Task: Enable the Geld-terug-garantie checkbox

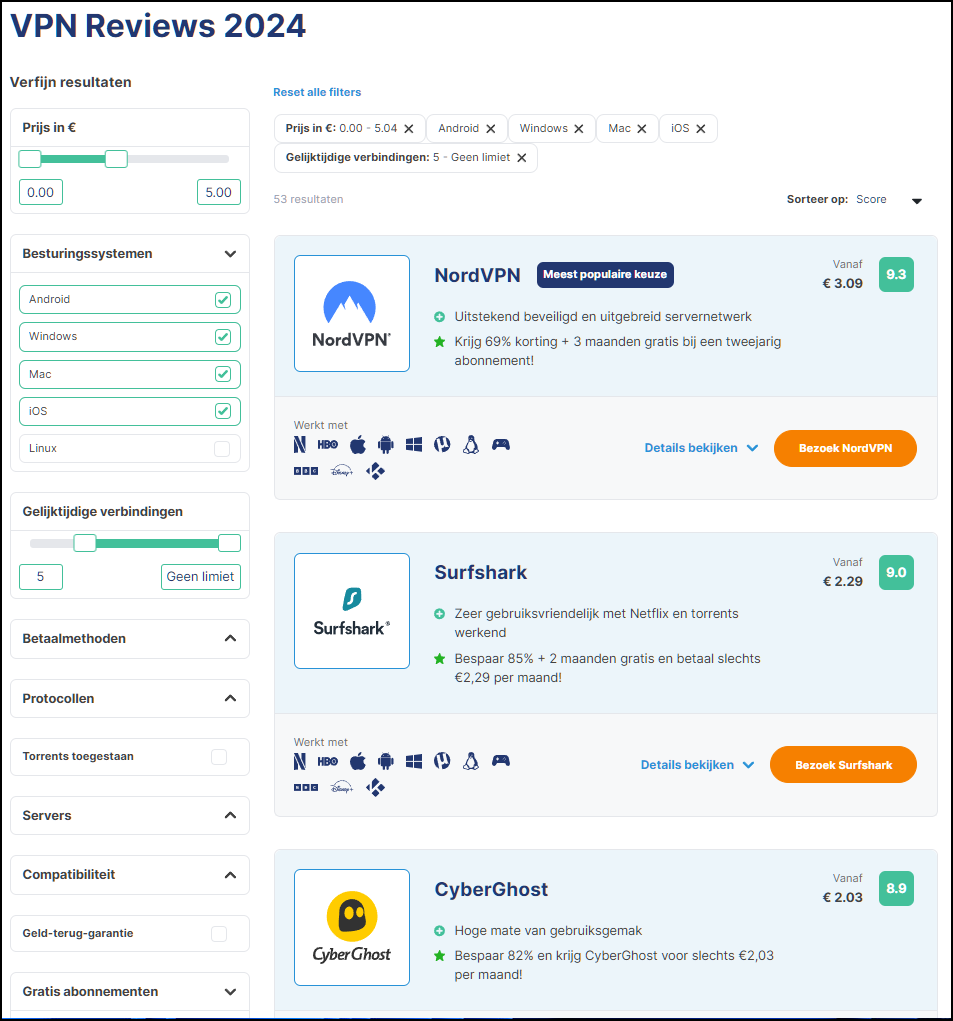Action: tap(219, 934)
